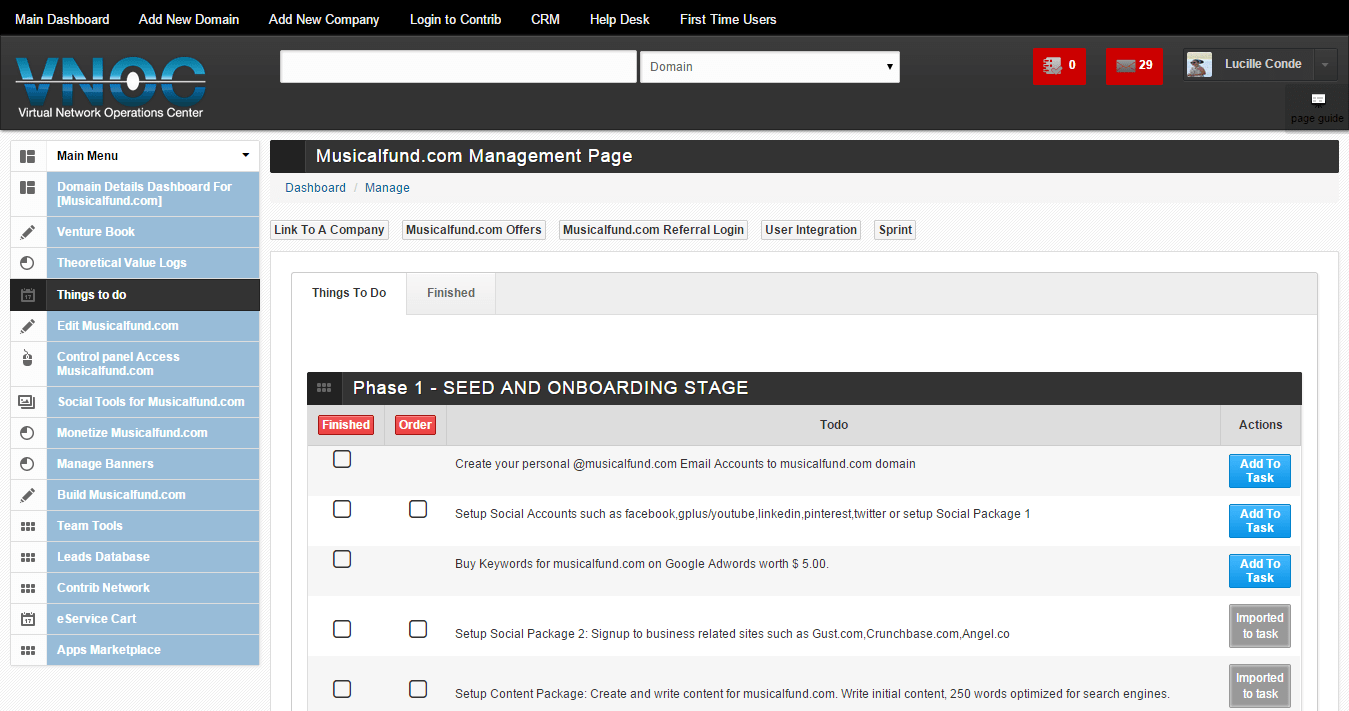The width and height of the screenshot is (1349, 711).
Task: Check Finished box for Social Package 2 task
Action: click(x=342, y=629)
